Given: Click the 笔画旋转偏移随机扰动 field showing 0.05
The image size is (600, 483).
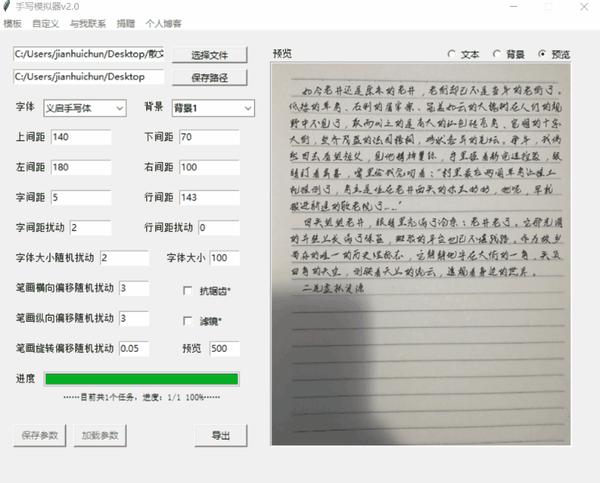Looking at the screenshot, I should coord(134,349).
